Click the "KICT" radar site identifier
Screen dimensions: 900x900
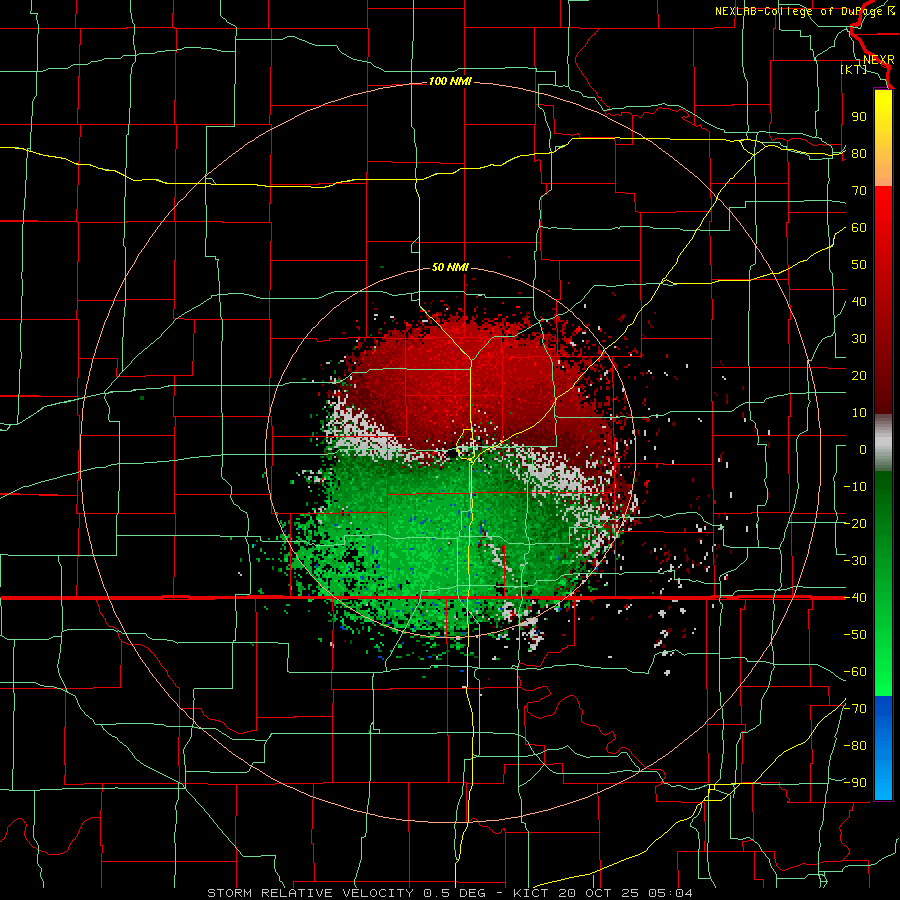(x=530, y=893)
